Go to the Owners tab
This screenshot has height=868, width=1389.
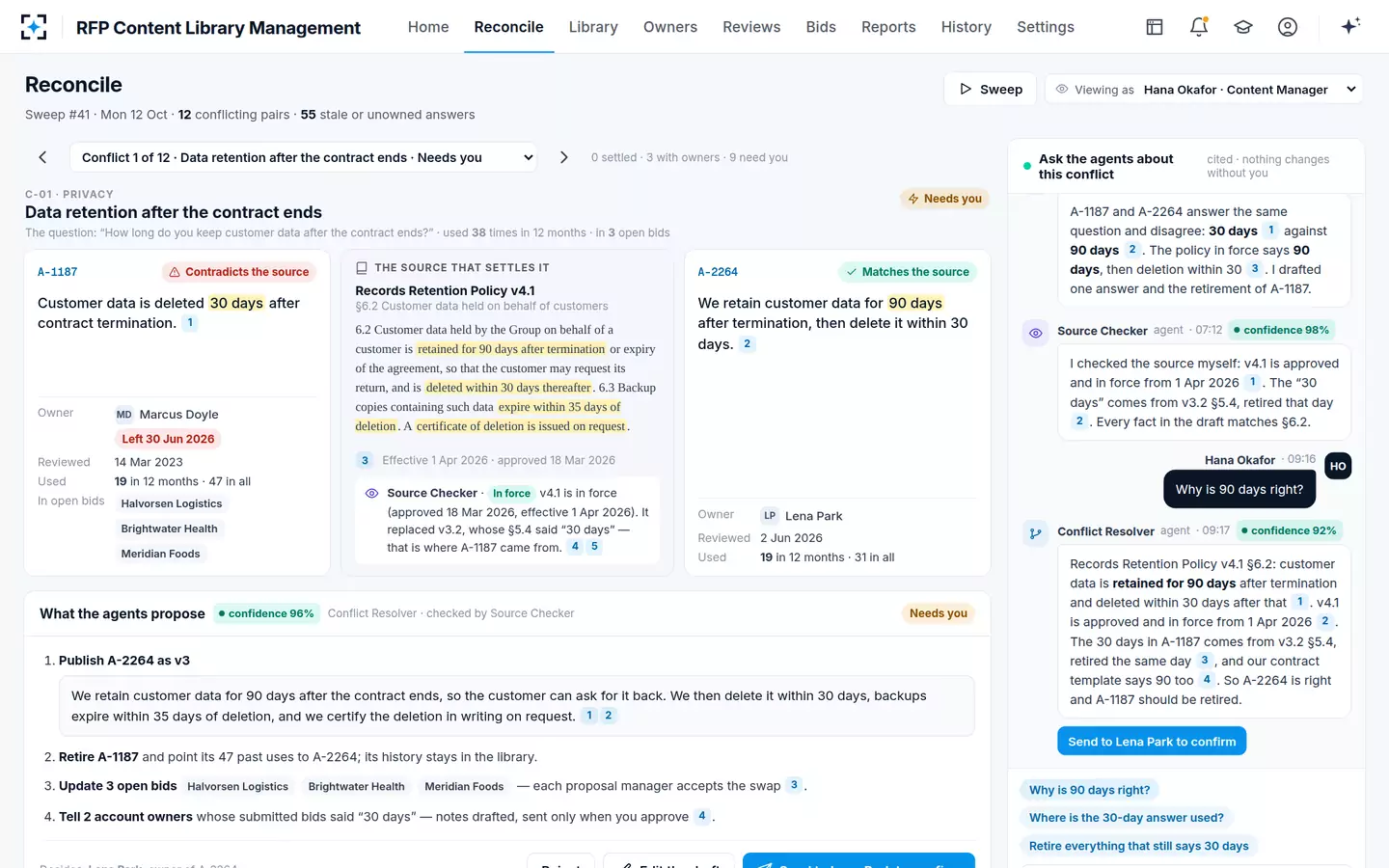(x=670, y=27)
